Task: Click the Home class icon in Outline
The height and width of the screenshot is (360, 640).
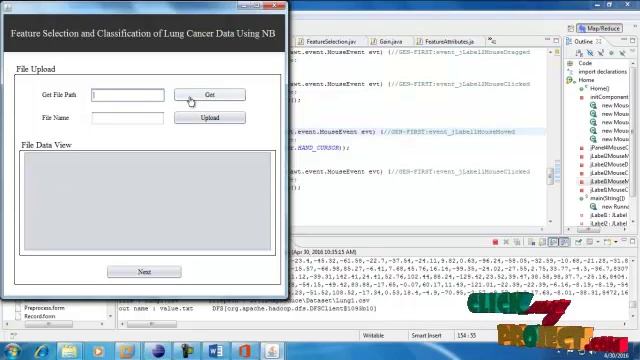Action: click(570, 80)
